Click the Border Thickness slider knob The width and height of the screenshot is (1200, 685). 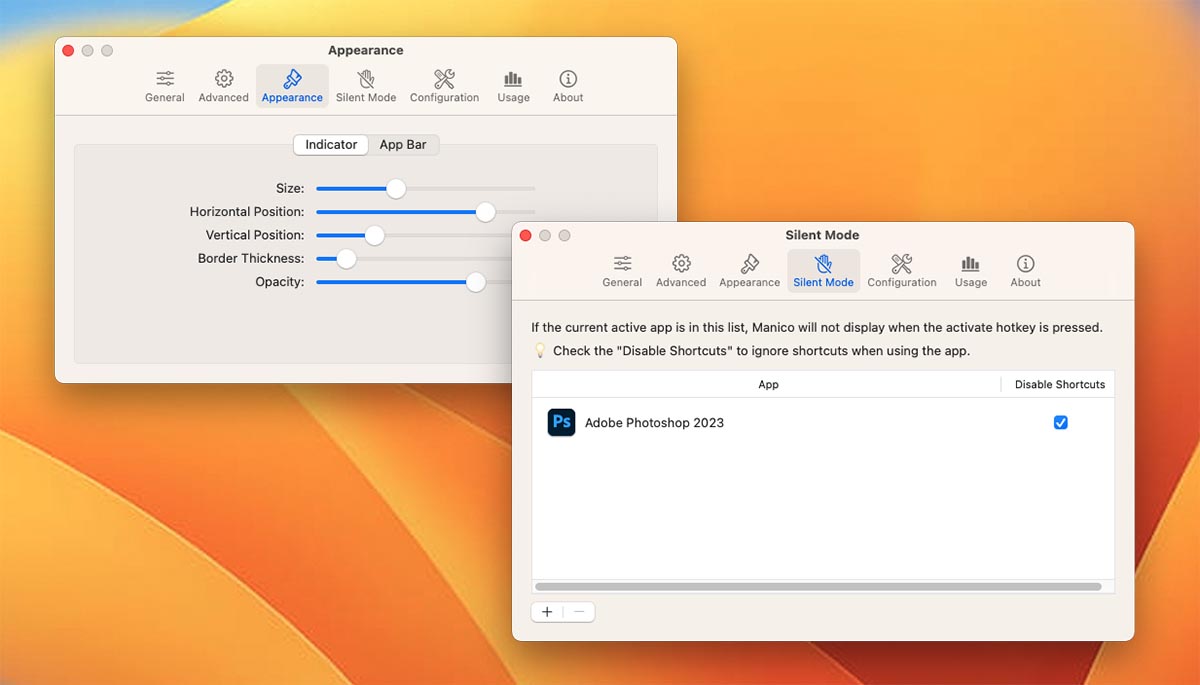(346, 259)
